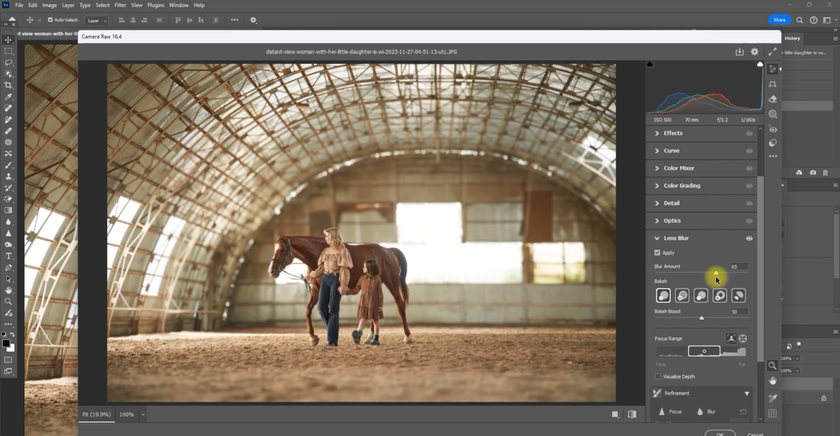Open the Image menu
The height and width of the screenshot is (436, 840).
click(x=49, y=5)
